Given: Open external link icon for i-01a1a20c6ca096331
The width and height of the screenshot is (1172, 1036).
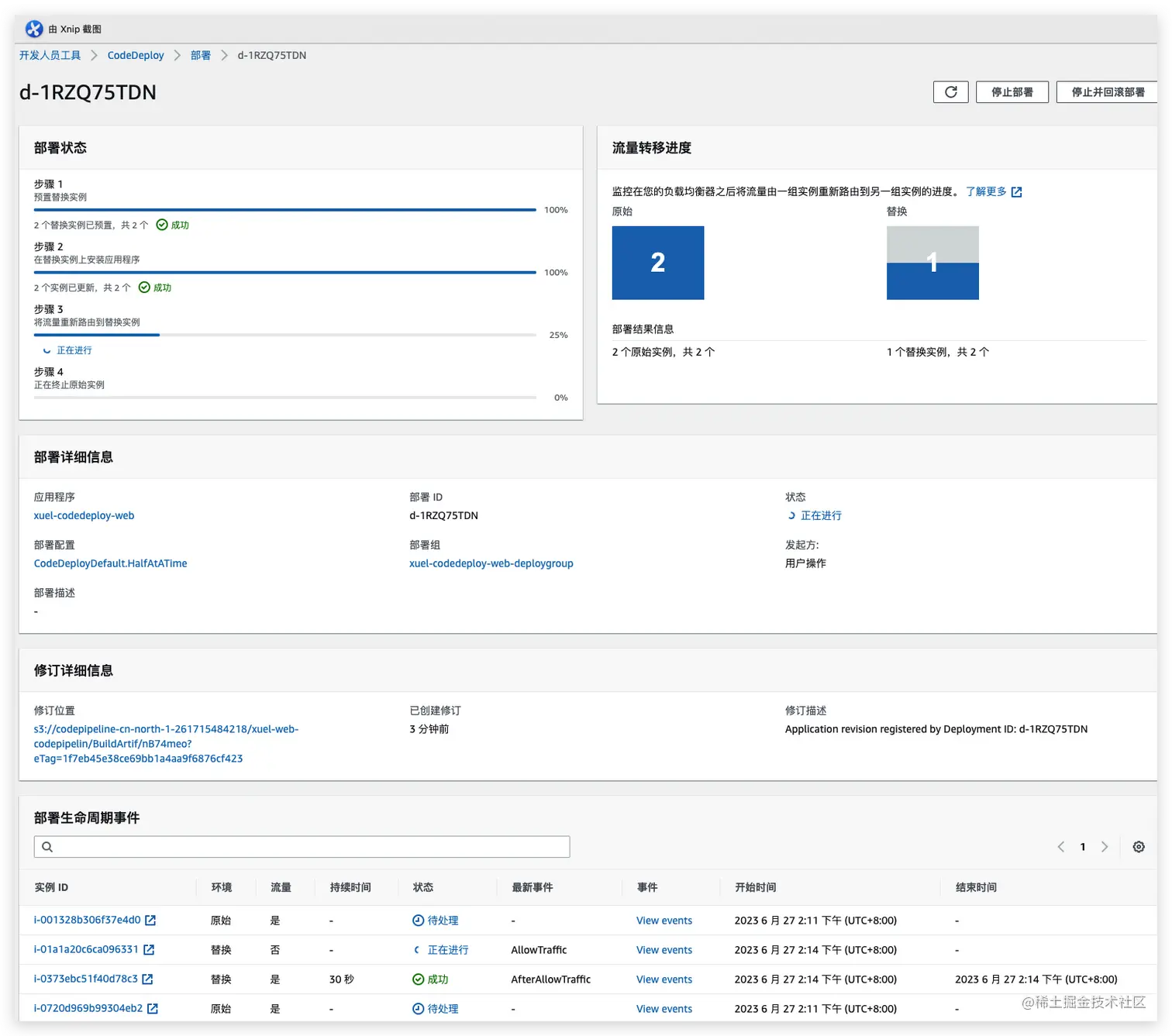Looking at the screenshot, I should point(149,950).
